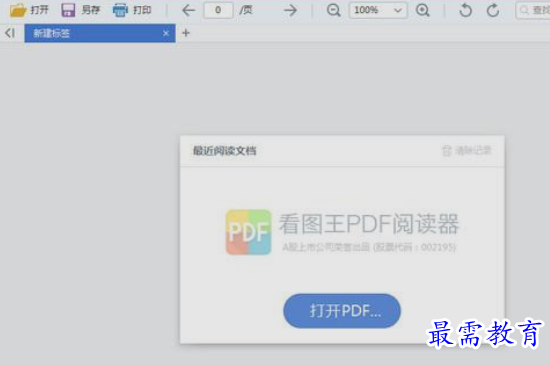Go to next page with right arrow

(290, 10)
